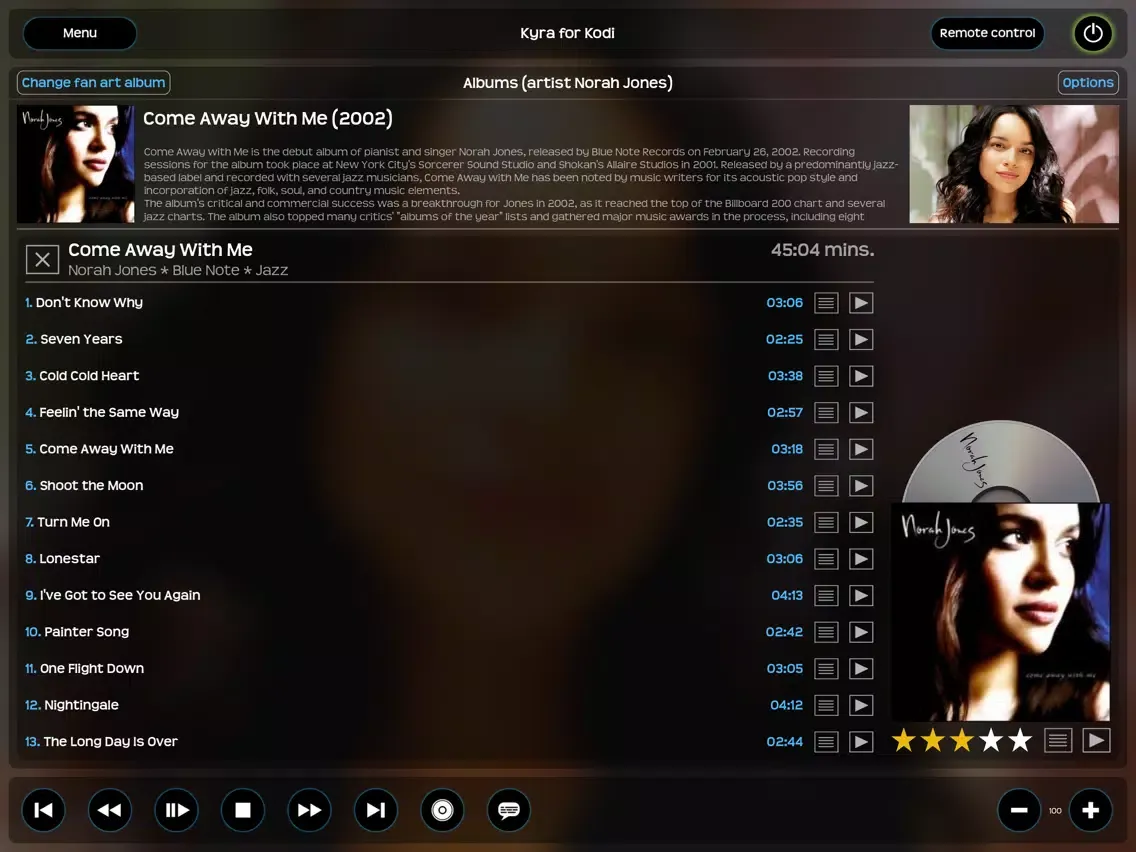The height and width of the screenshot is (852, 1136).
Task: Play I've Got to See You Again
Action: 861,596
